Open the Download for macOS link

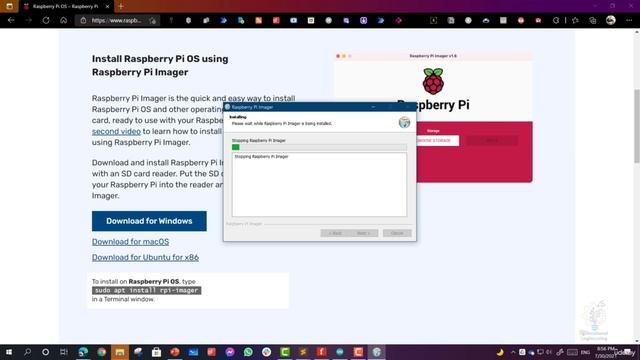(130, 242)
